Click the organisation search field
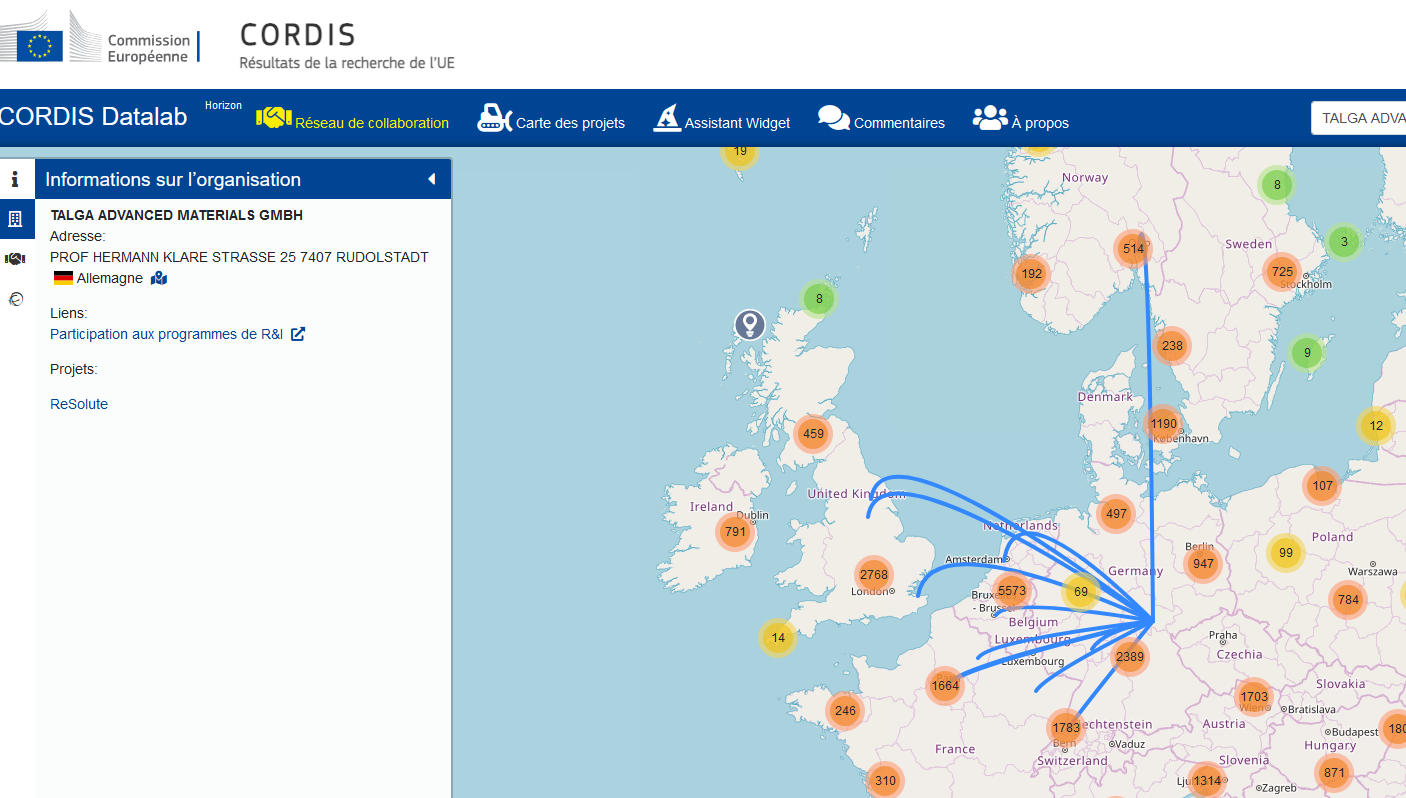The width and height of the screenshot is (1406, 798). [x=1360, y=118]
